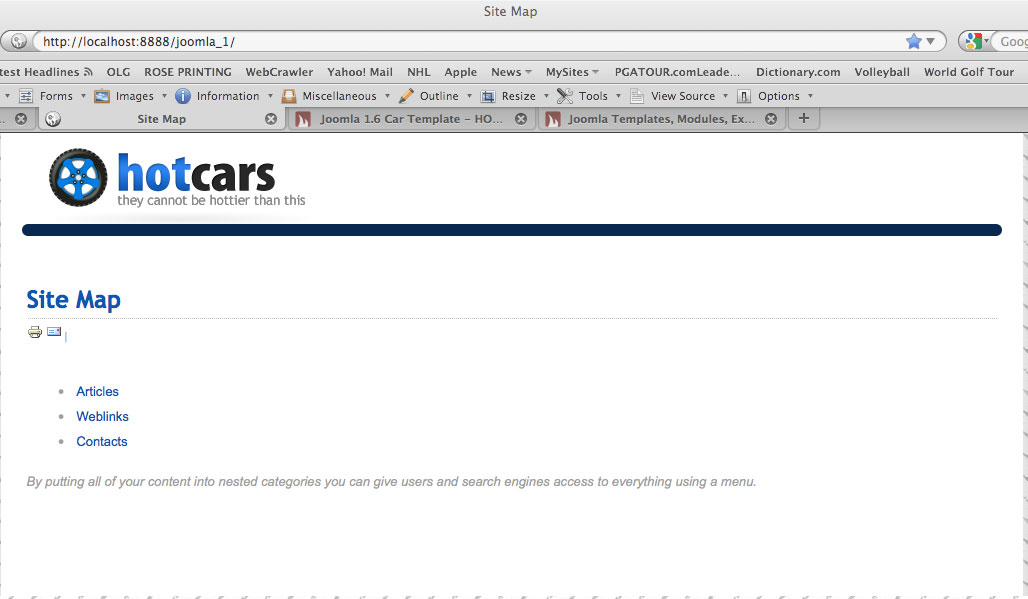Click the View Source page icon

pyautogui.click(x=637, y=96)
